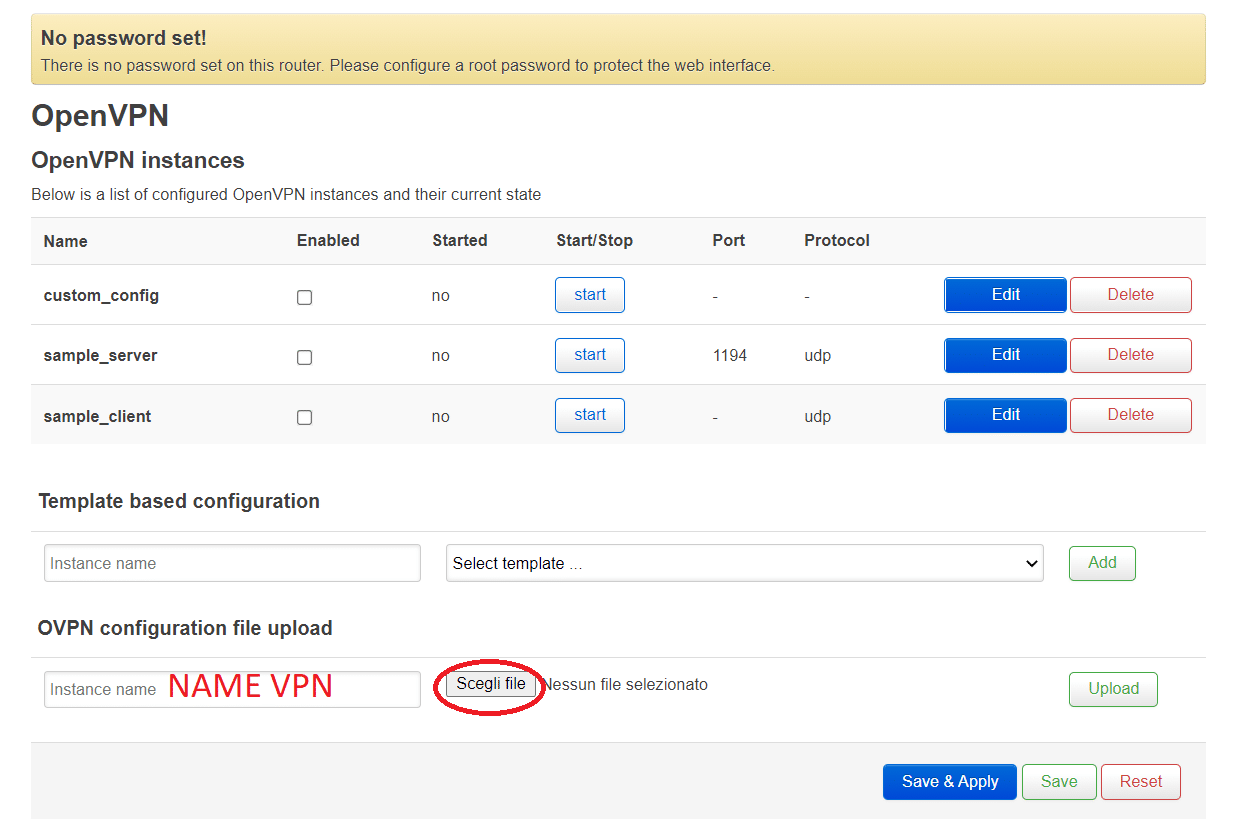This screenshot has height=819, width=1241.
Task: Delete the sample_server instance
Action: pyautogui.click(x=1130, y=355)
